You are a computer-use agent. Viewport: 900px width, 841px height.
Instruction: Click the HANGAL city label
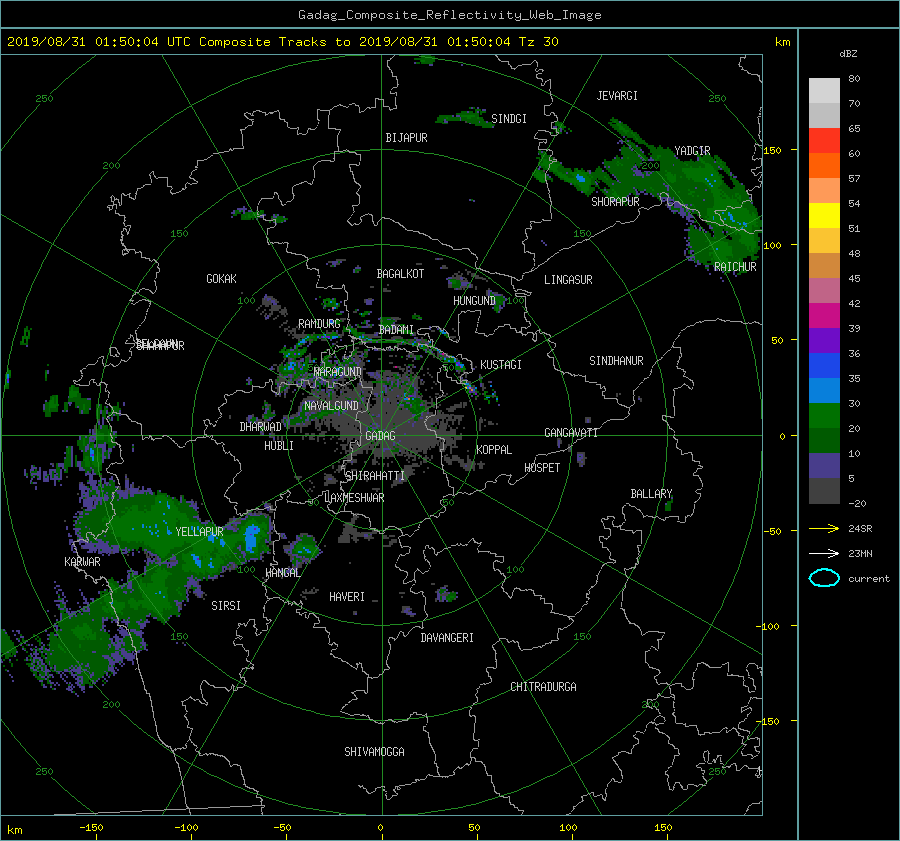tap(282, 573)
